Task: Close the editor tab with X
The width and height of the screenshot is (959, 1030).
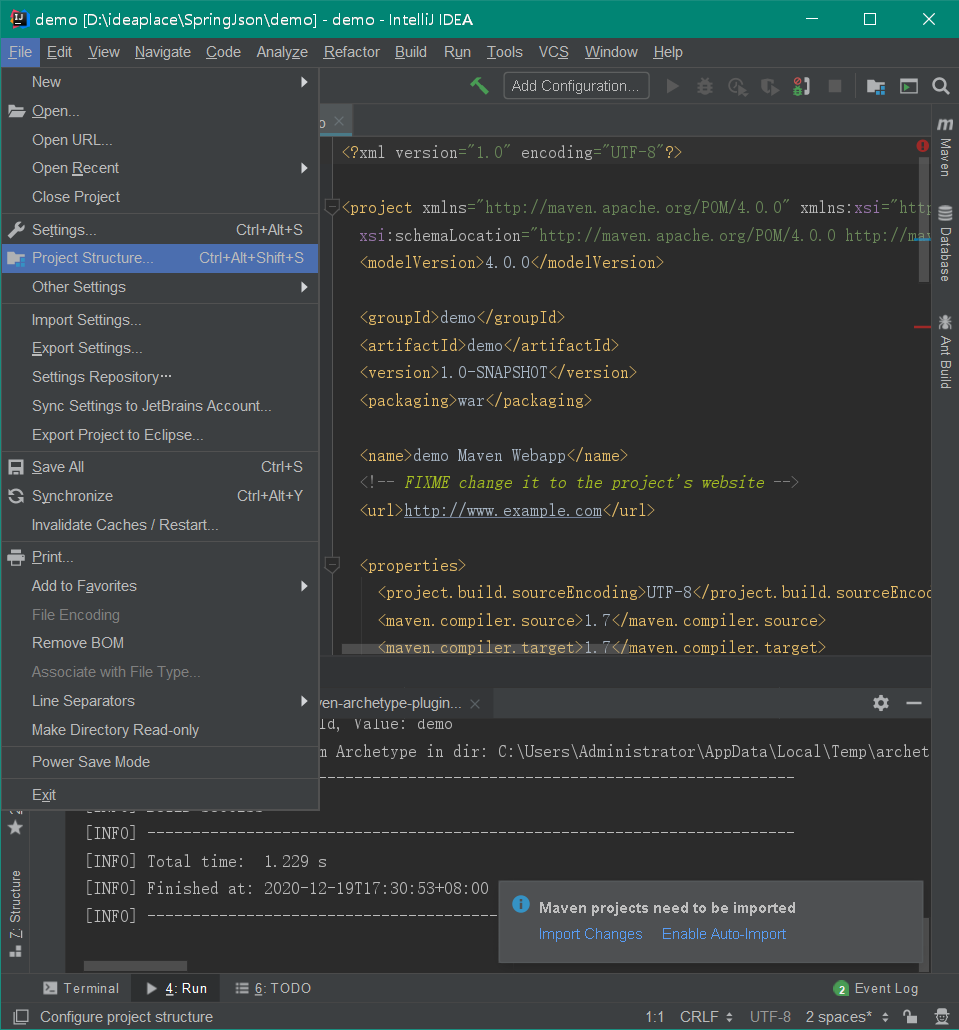Action: pos(339,121)
